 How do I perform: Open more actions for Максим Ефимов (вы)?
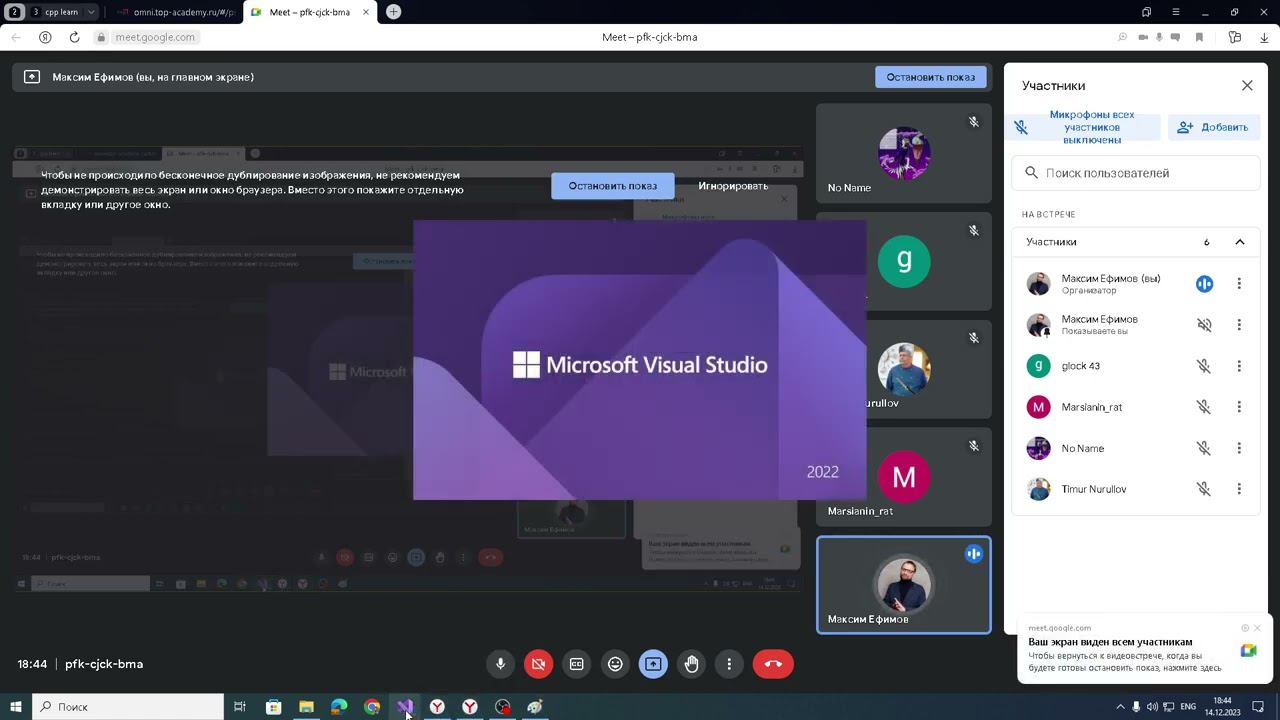[1239, 284]
